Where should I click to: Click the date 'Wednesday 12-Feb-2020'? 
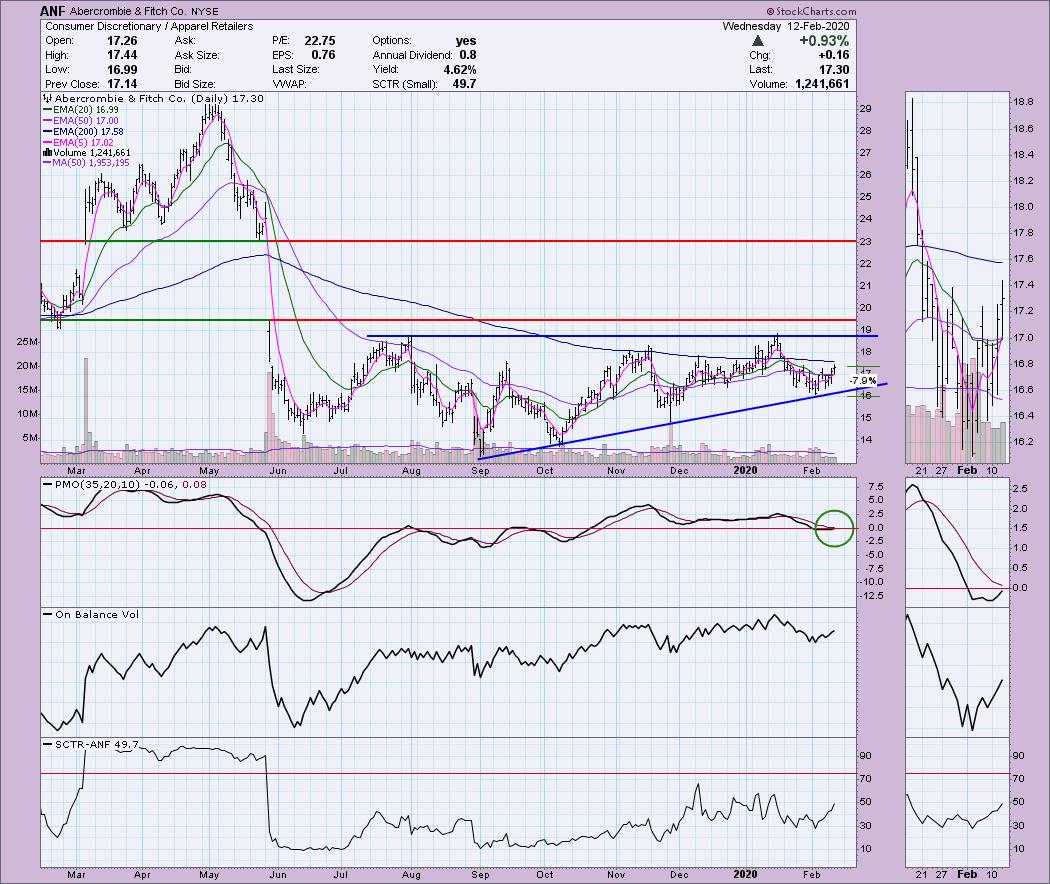pyautogui.click(x=785, y=26)
